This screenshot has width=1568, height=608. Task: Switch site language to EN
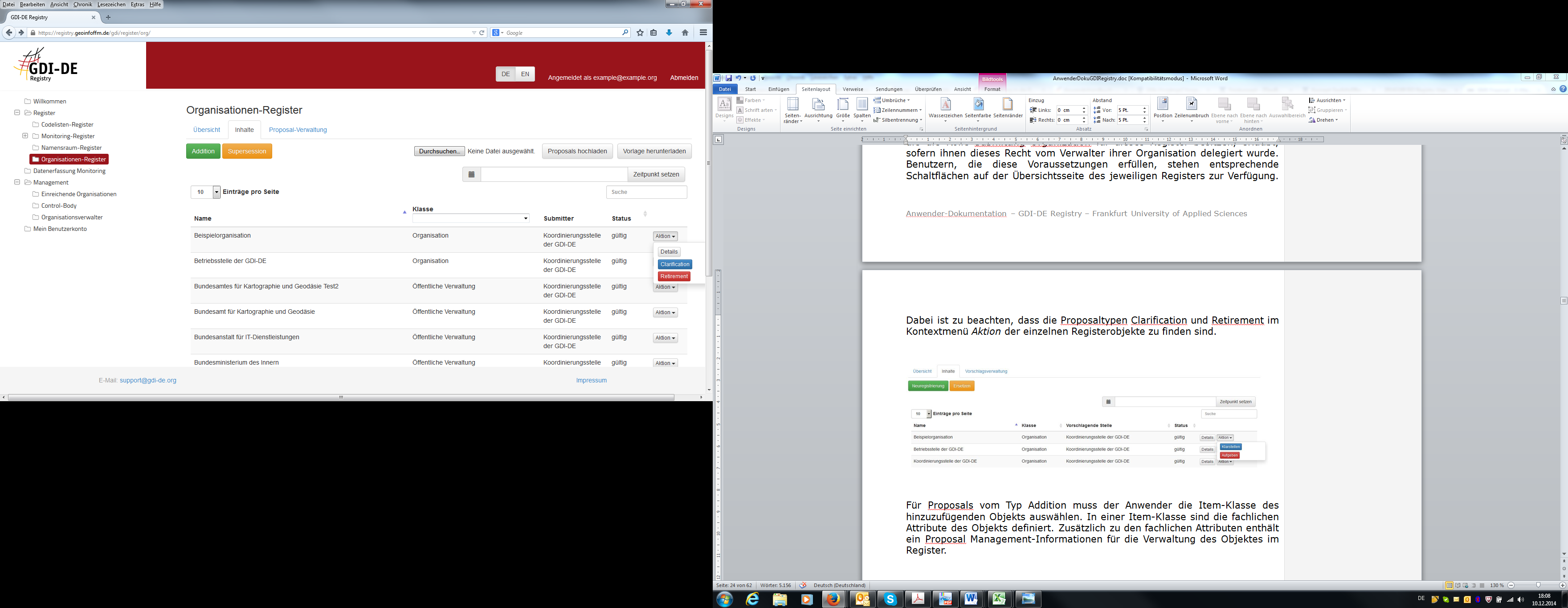(525, 74)
